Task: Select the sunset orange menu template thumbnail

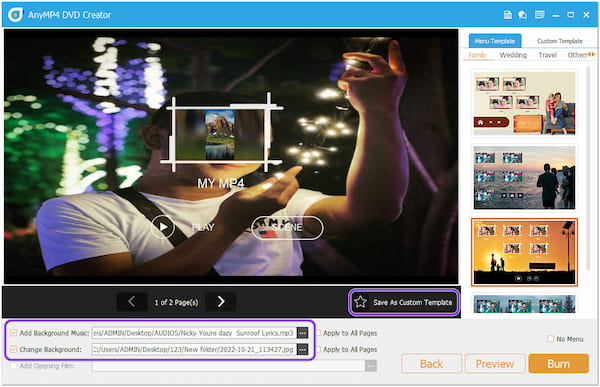Action: click(x=524, y=252)
